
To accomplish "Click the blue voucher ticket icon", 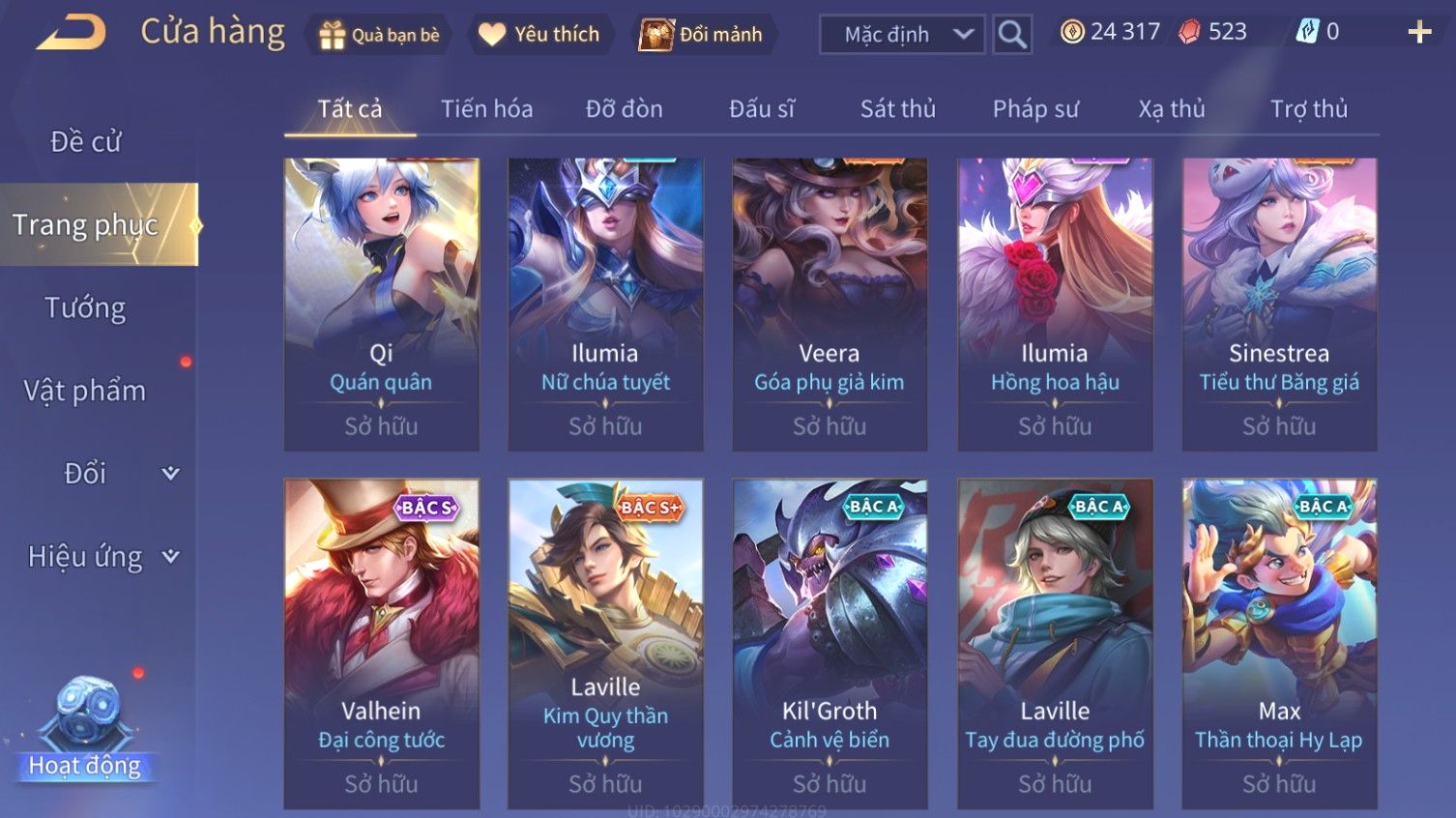I will [x=1307, y=32].
